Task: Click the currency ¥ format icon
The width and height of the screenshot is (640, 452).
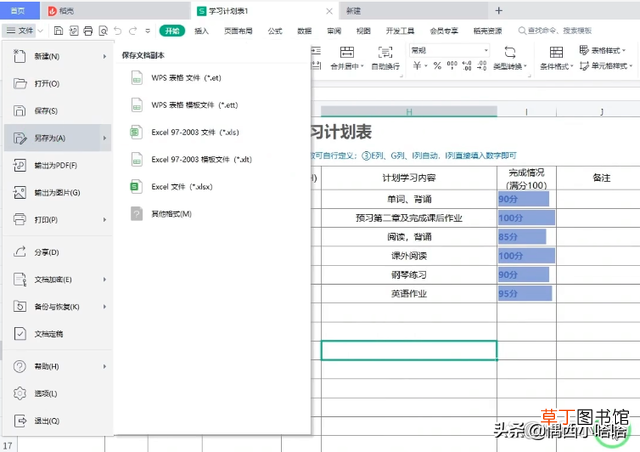Action: click(417, 66)
